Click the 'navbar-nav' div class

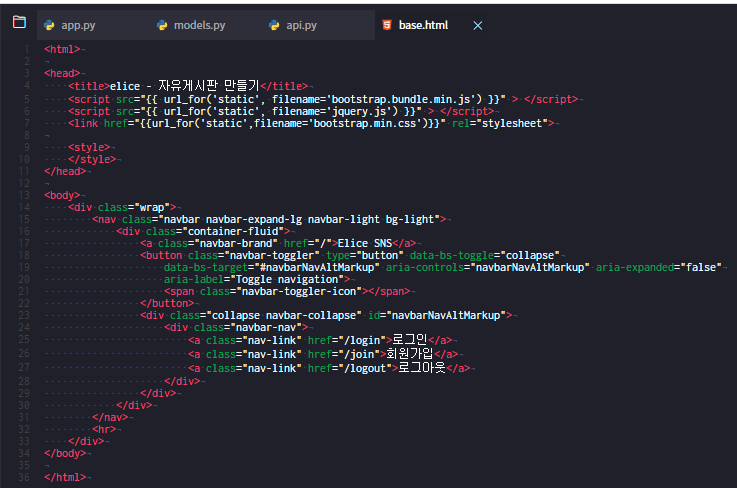[266, 327]
